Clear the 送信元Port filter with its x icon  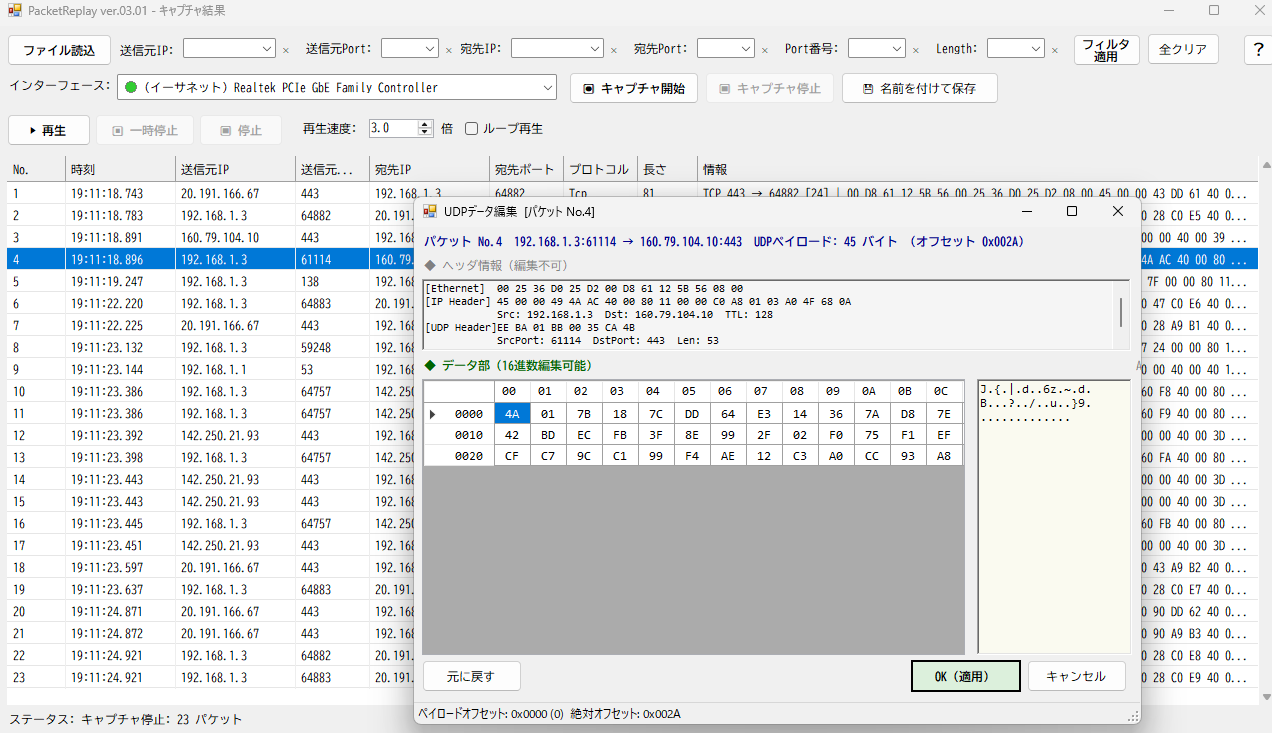[x=448, y=49]
